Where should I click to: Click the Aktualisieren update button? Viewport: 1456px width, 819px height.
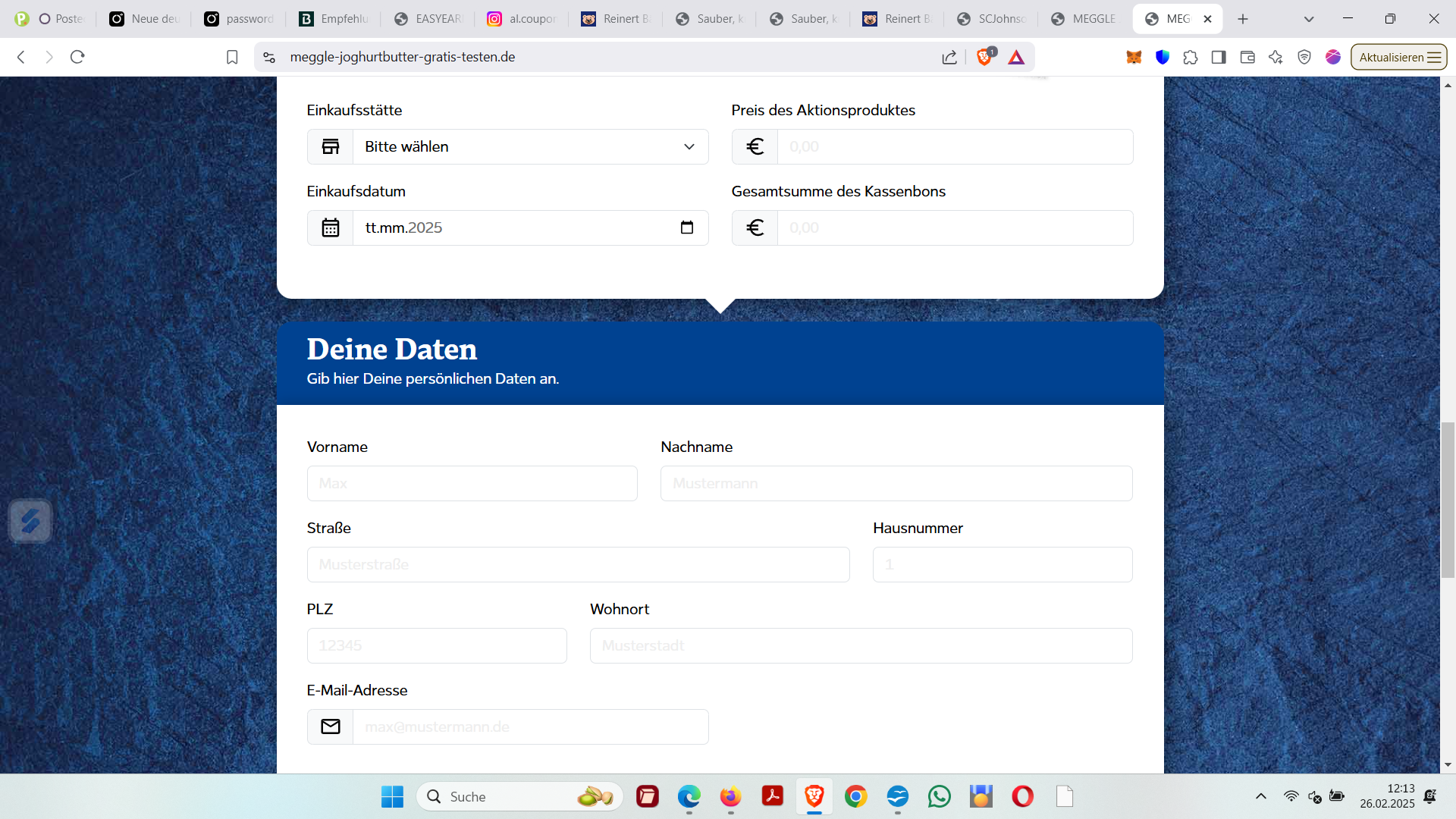pos(1398,57)
